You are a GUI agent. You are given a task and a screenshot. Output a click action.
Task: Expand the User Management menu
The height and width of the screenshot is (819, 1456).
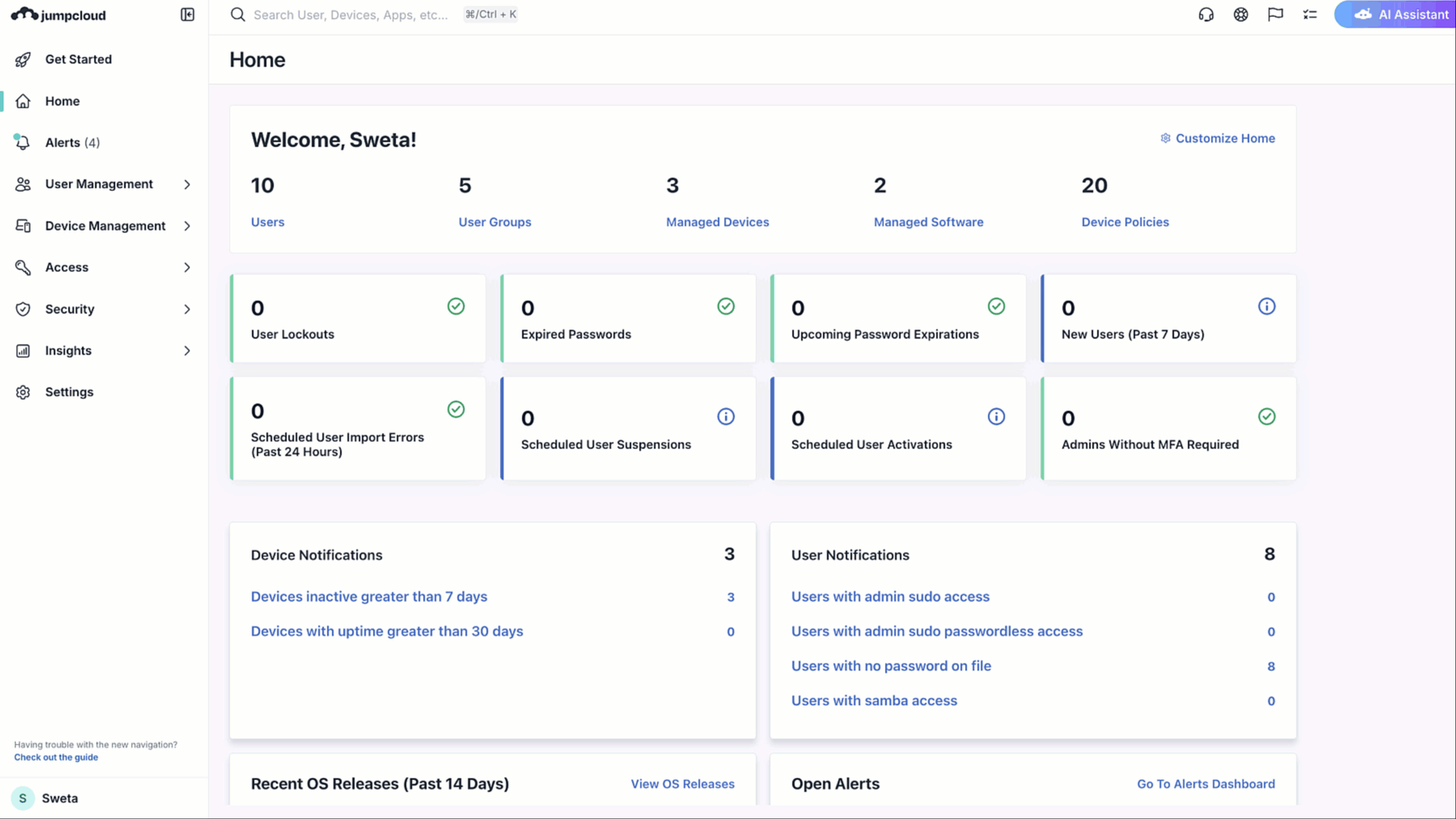point(187,185)
